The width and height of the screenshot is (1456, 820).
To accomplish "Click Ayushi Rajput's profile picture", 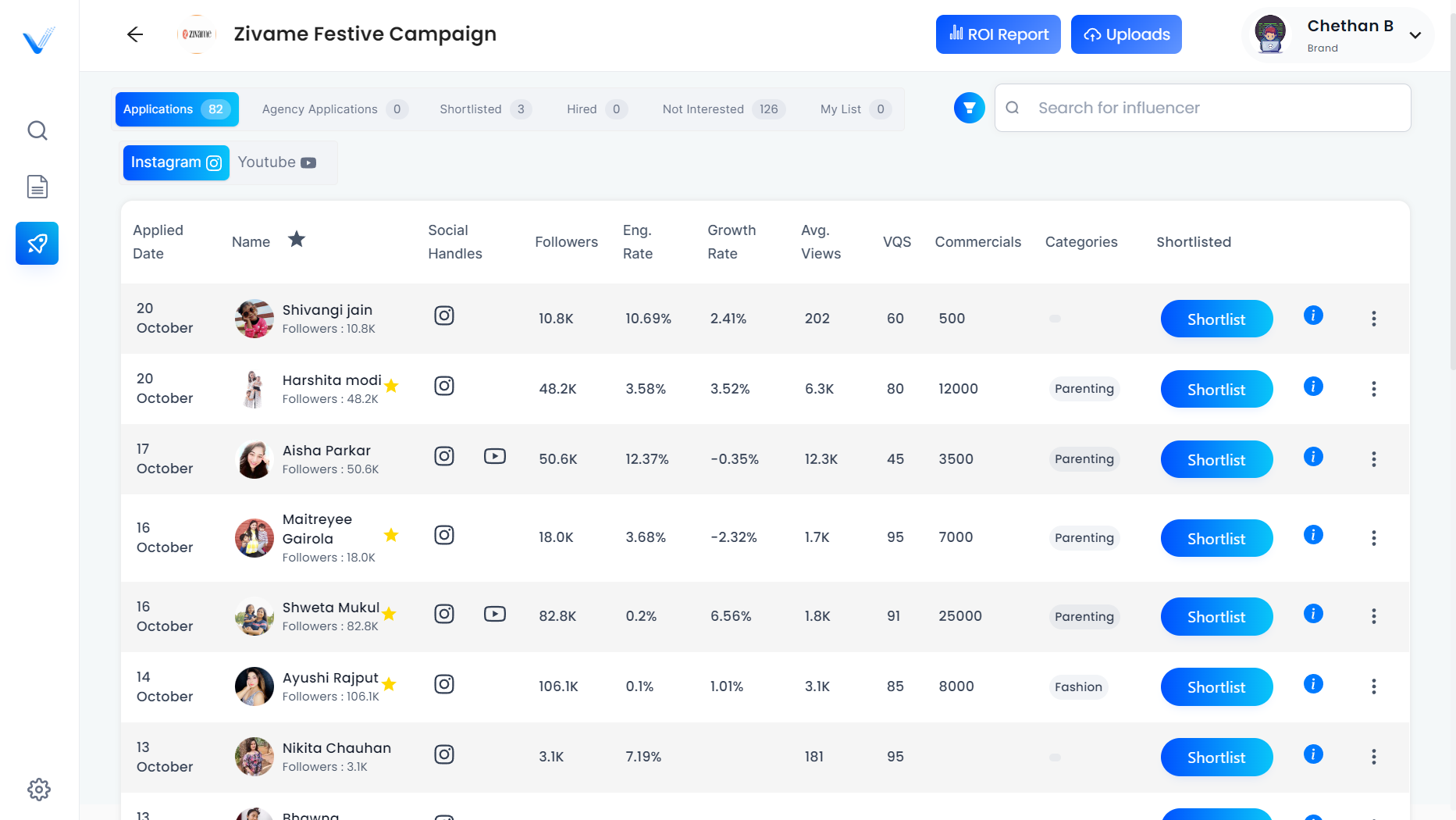I will (255, 686).
